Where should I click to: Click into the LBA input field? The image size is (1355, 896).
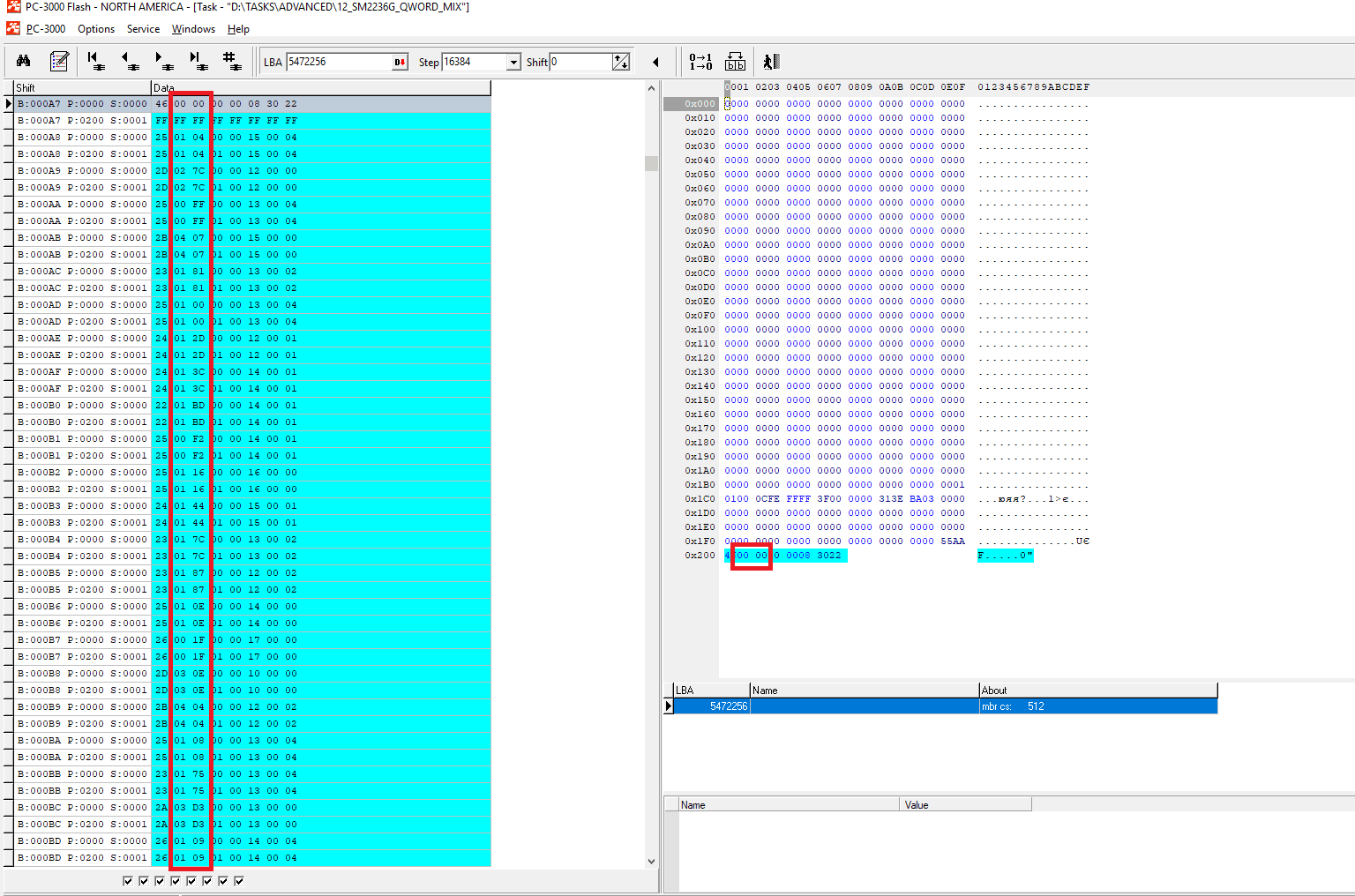pyautogui.click(x=340, y=62)
